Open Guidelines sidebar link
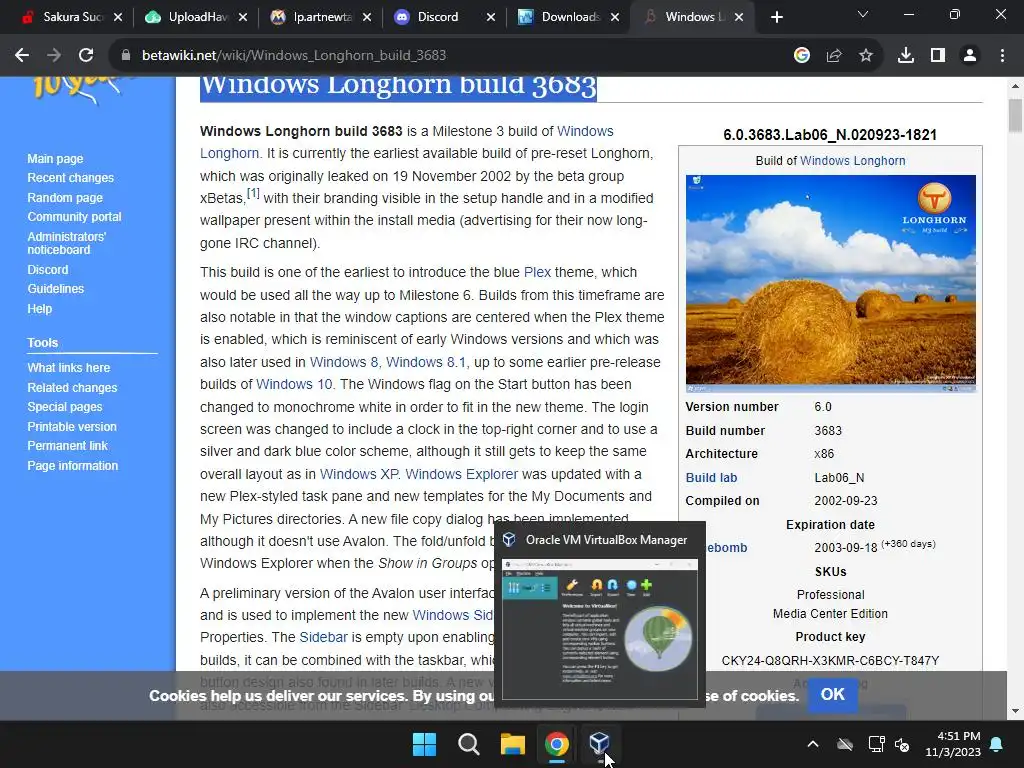The width and height of the screenshot is (1024, 768). tap(56, 289)
